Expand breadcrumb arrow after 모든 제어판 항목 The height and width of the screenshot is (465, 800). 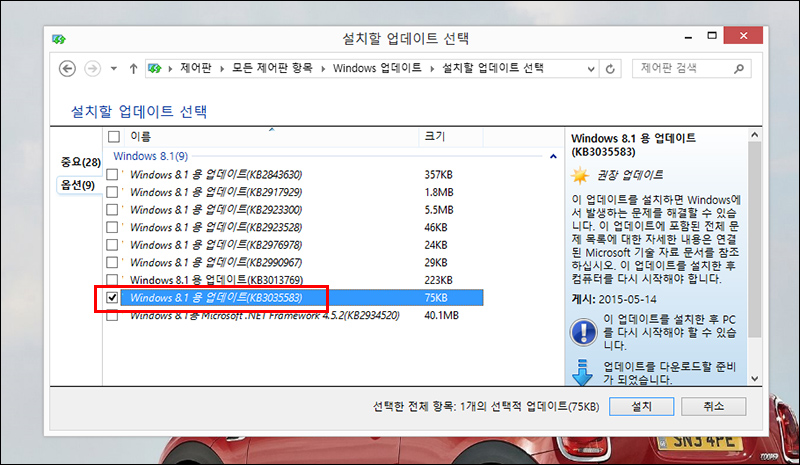(323, 69)
